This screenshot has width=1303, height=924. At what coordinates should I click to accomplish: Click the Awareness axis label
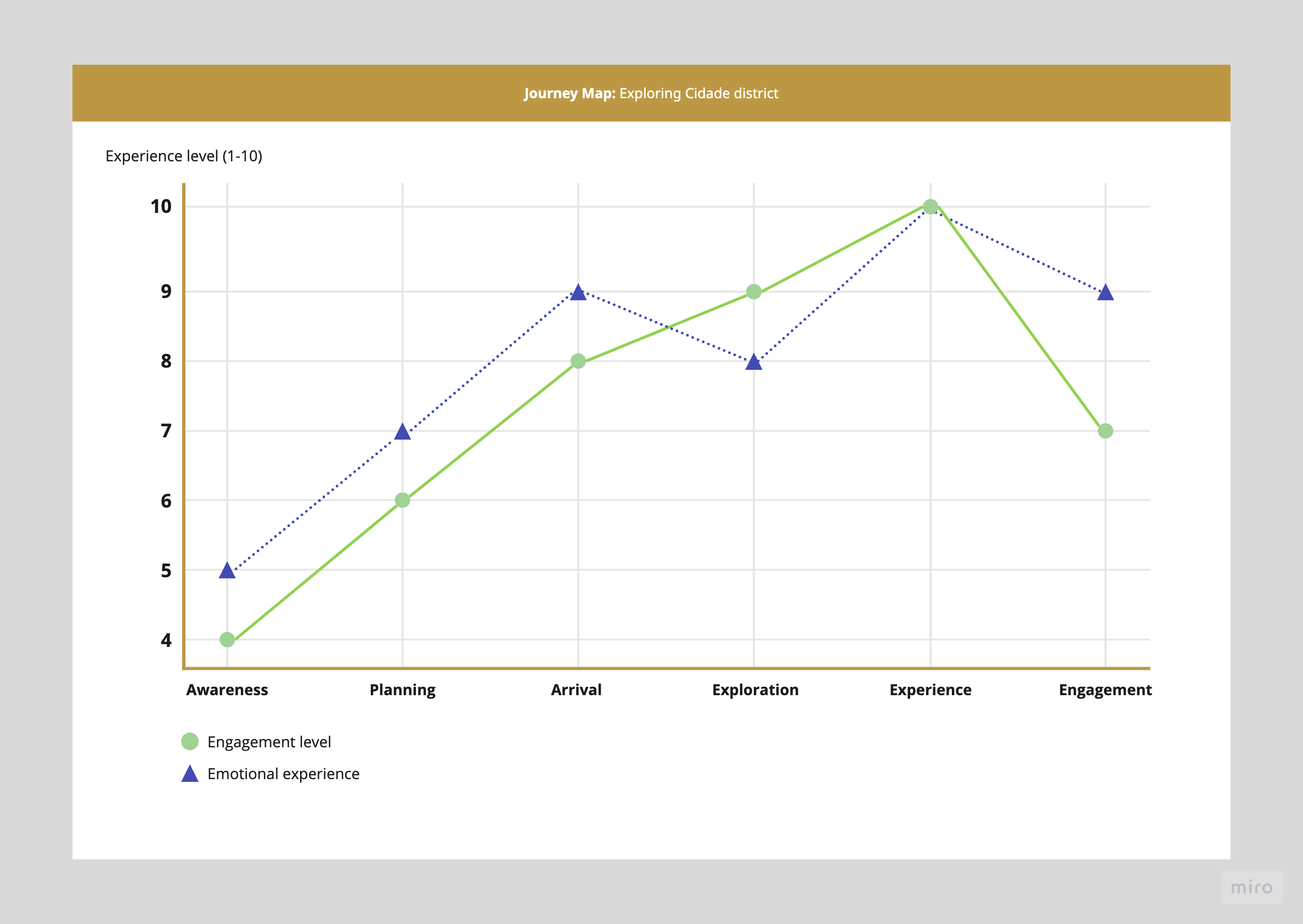coord(227,690)
